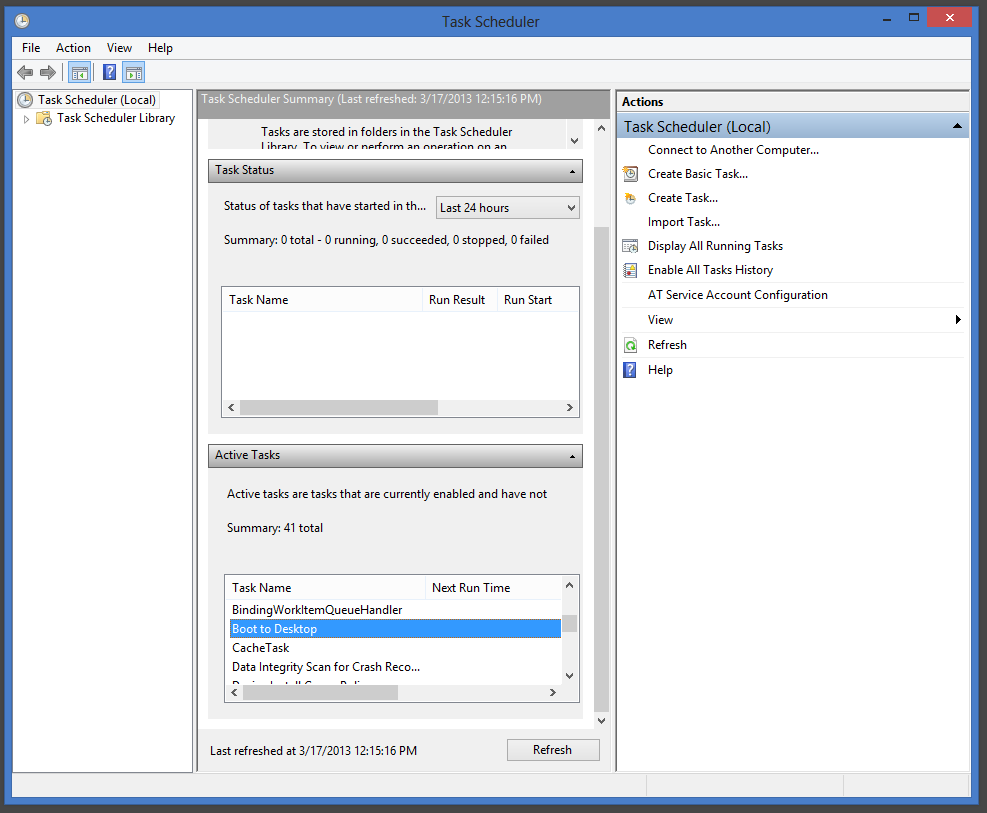Image resolution: width=987 pixels, height=813 pixels.
Task: Open the File menu
Action: click(x=31, y=48)
